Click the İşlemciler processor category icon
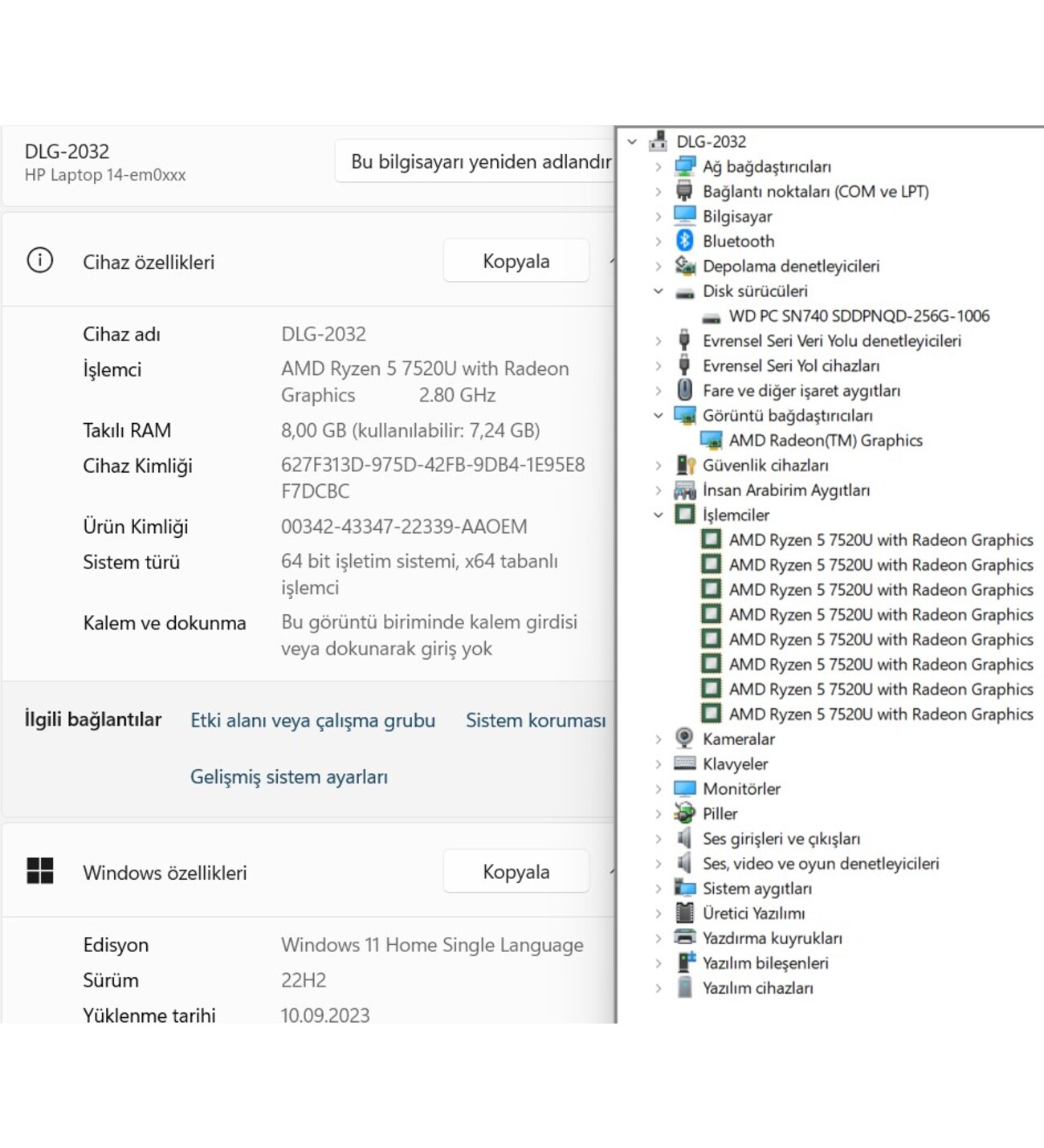Image resolution: width=1044 pixels, height=1148 pixels. pos(684,515)
